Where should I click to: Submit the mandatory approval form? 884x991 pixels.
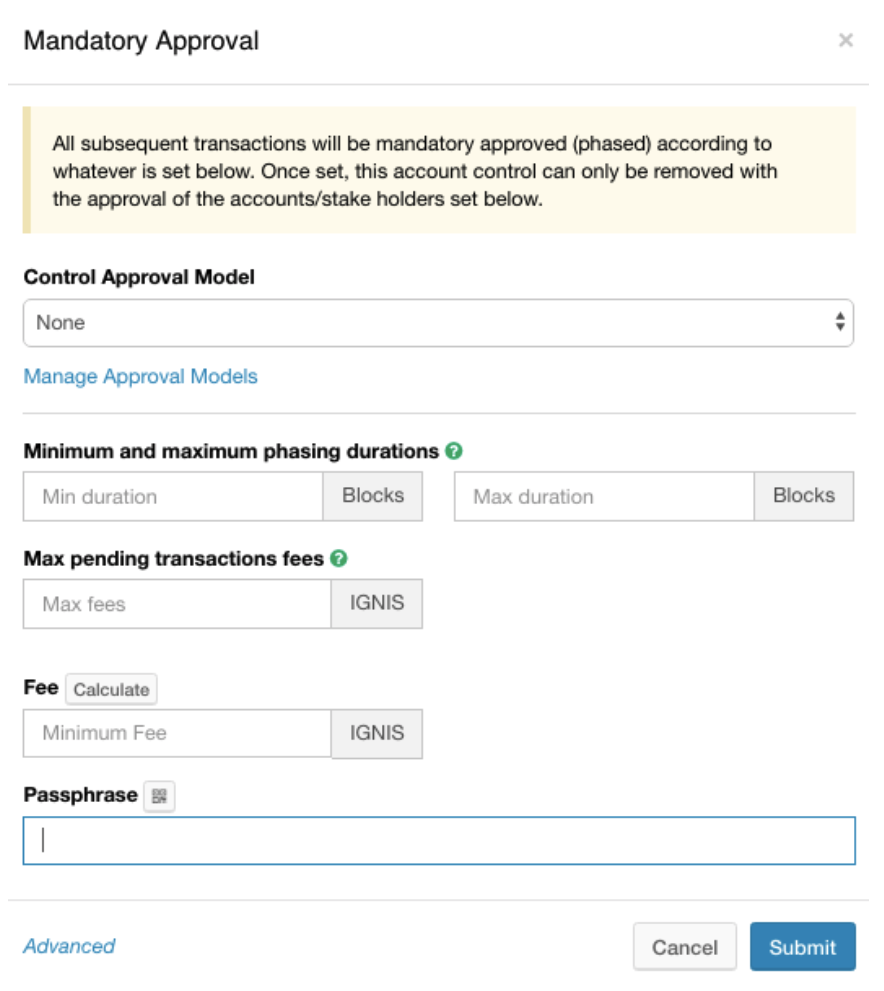[802, 947]
